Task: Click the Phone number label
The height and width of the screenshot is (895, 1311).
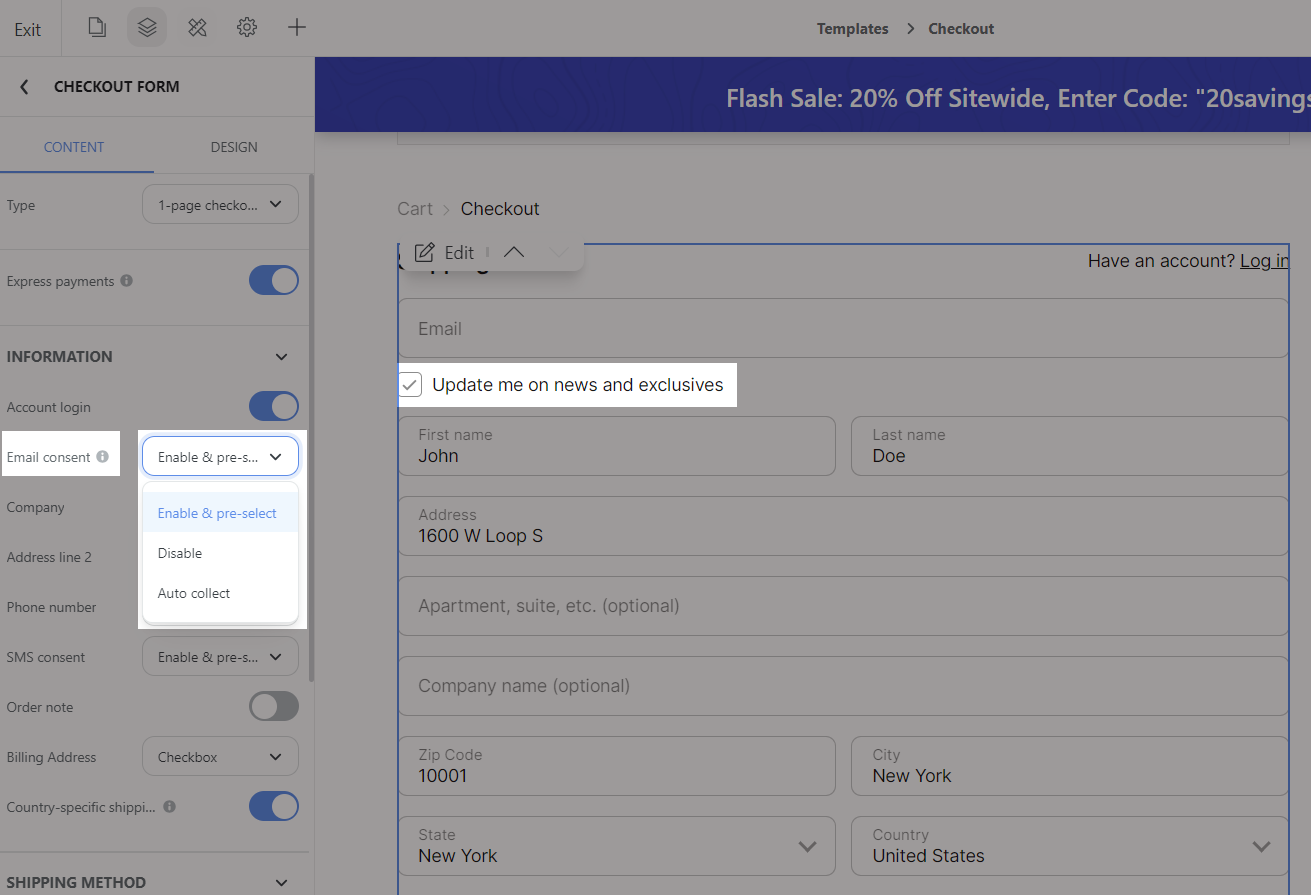Action: coord(52,607)
